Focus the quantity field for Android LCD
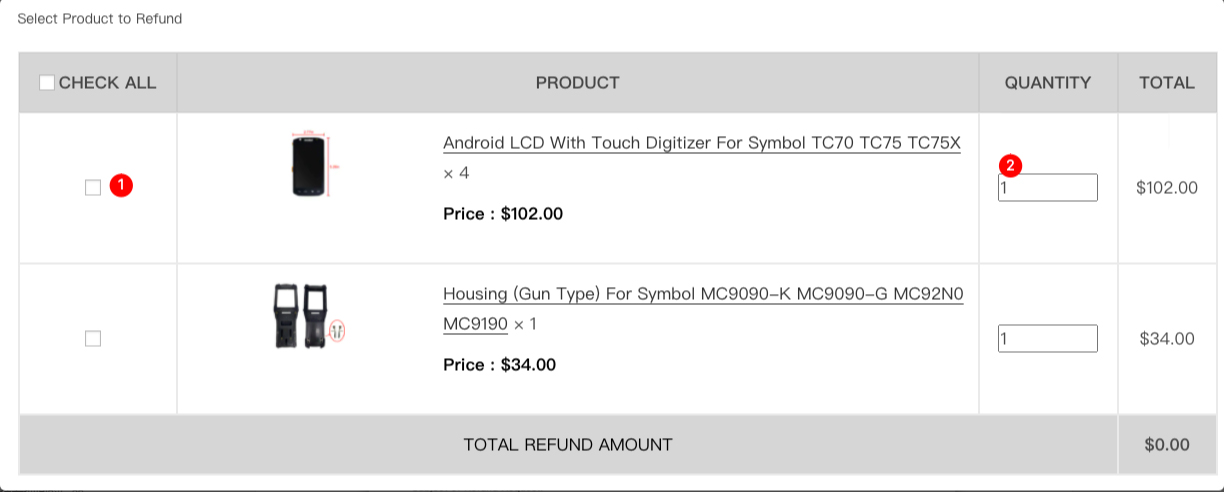 (1047, 187)
